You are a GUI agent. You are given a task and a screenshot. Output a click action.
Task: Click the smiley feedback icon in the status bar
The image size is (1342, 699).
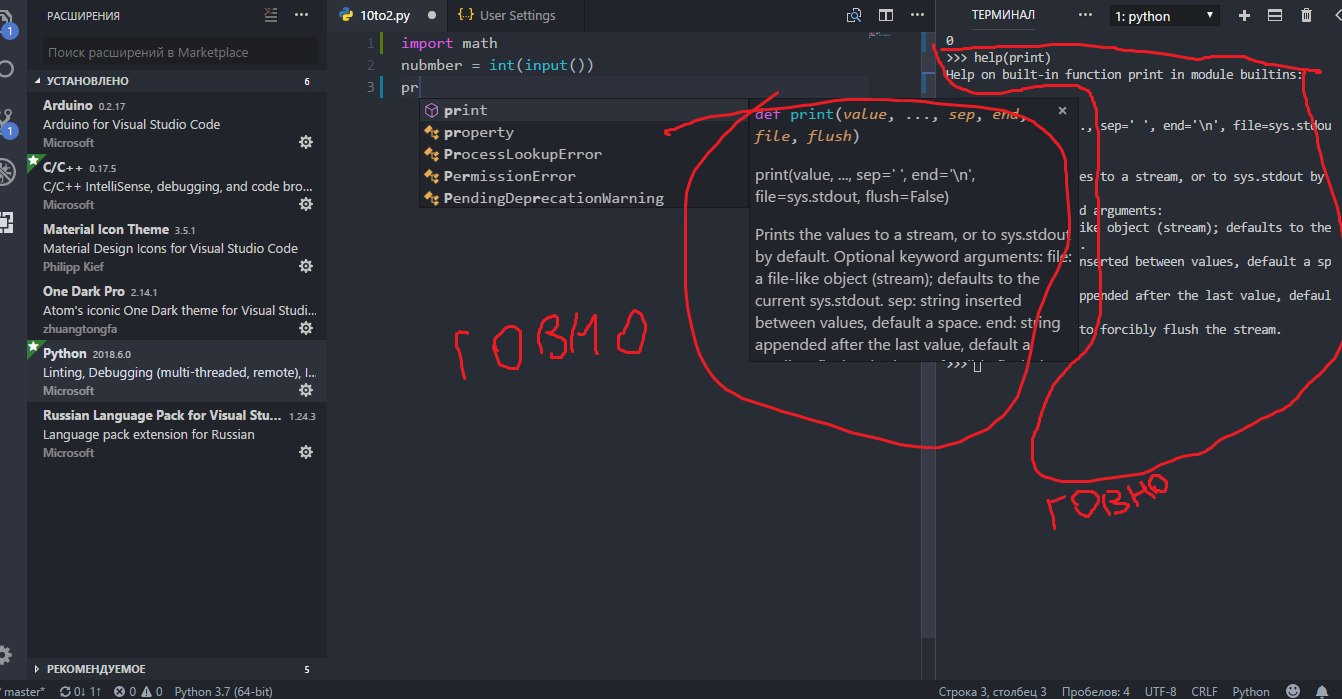pos(1293,691)
